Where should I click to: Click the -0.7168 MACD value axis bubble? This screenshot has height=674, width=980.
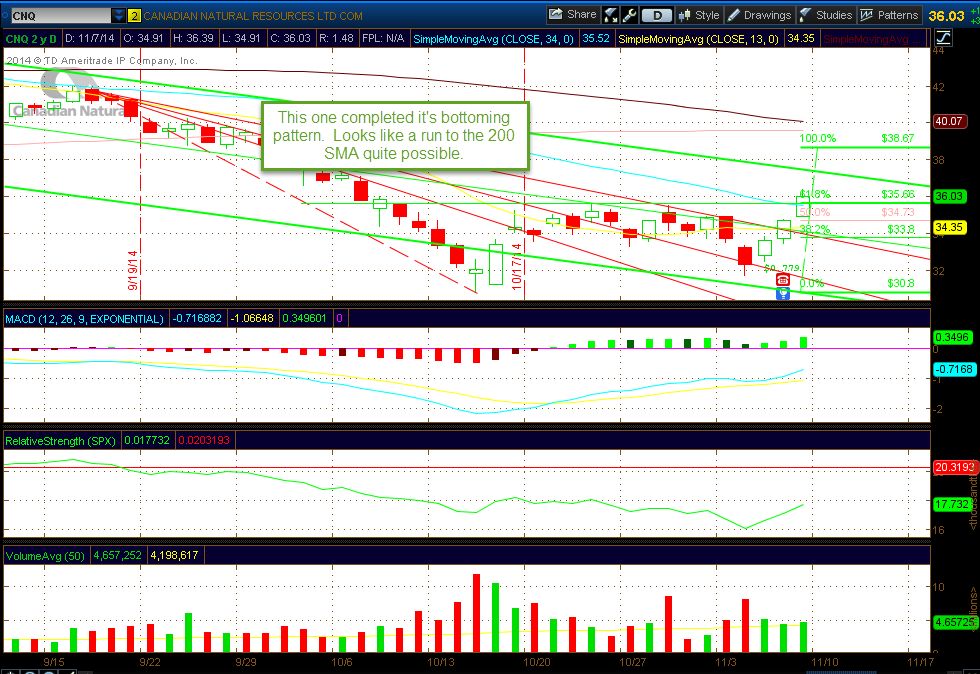coord(954,370)
